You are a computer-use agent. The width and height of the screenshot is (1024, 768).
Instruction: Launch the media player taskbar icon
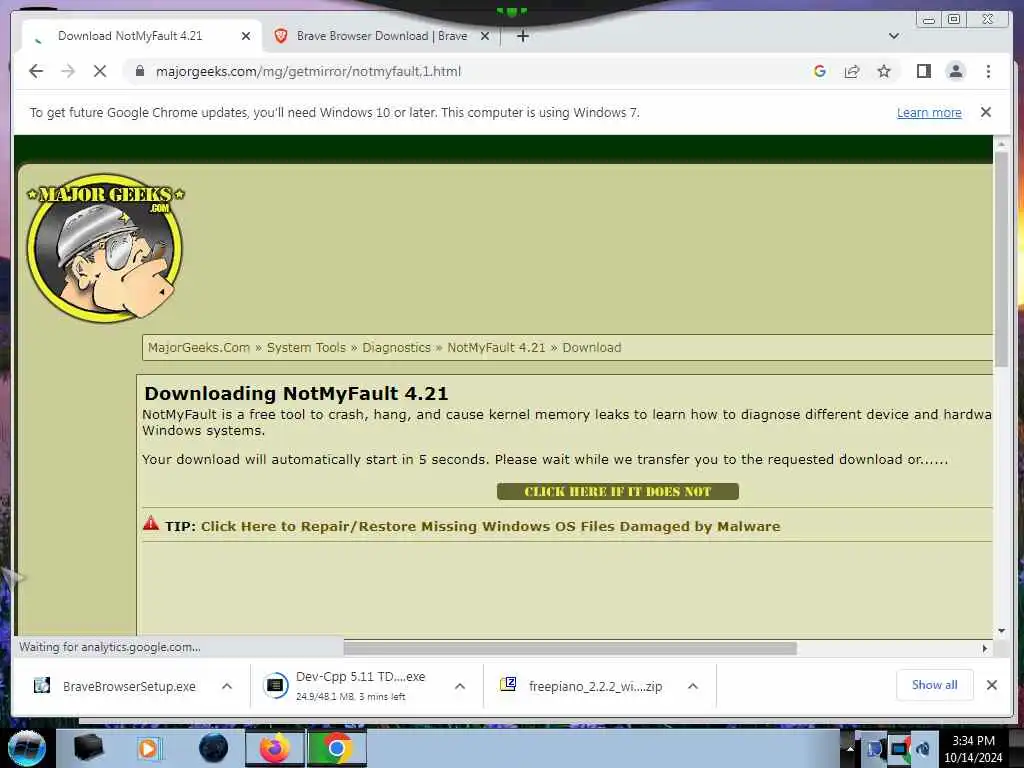150,748
